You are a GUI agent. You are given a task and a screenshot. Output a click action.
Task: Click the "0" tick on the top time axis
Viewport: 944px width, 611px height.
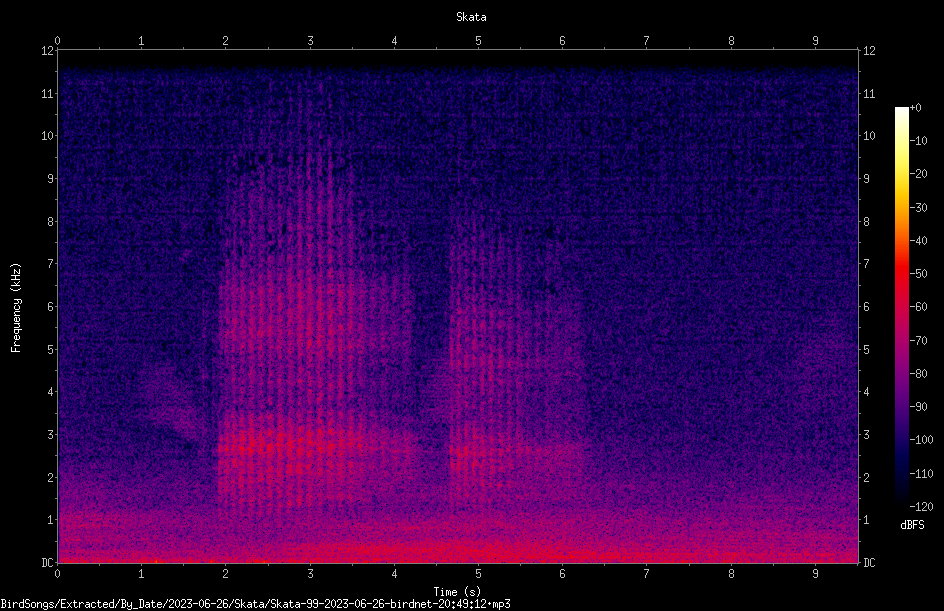coord(57,41)
